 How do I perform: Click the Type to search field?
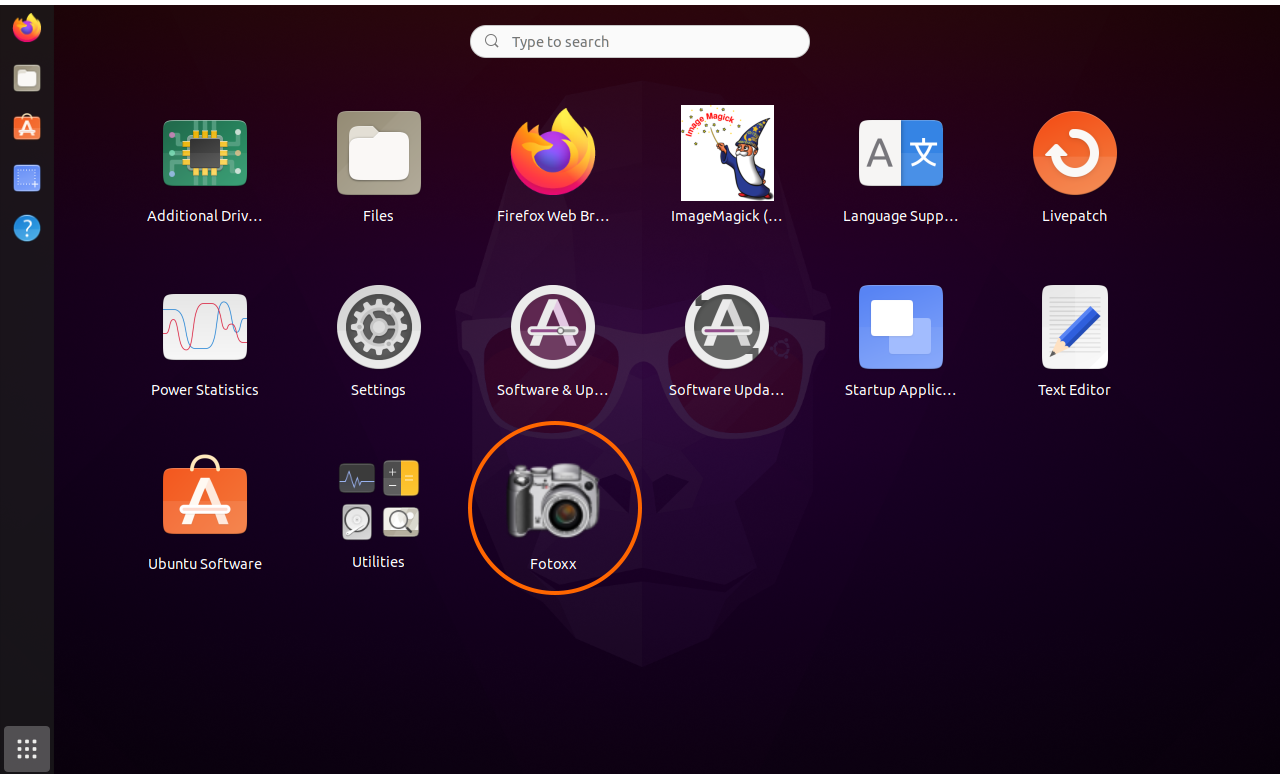coord(640,41)
